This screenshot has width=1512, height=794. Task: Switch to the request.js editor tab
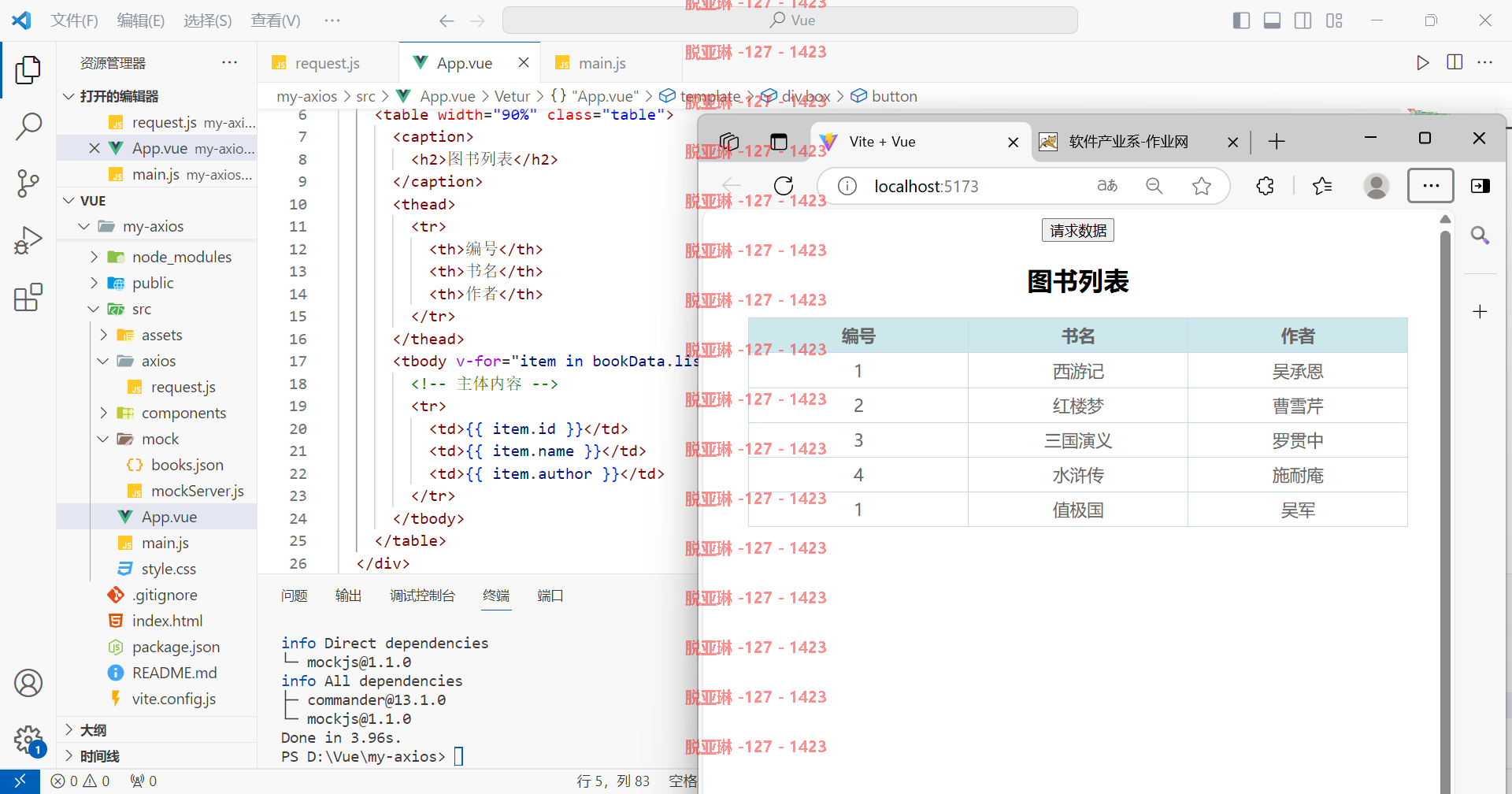[x=327, y=63]
